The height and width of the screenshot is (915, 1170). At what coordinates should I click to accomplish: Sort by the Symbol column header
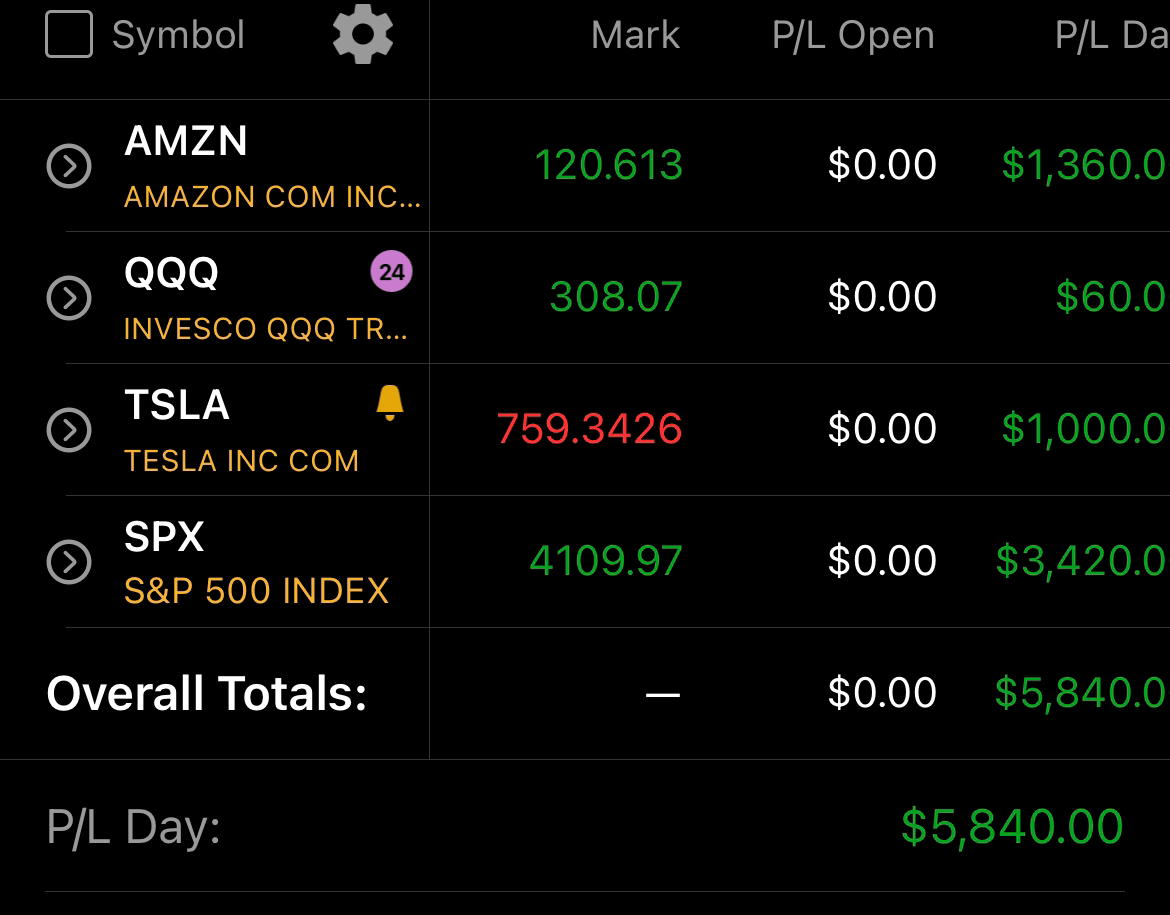178,36
